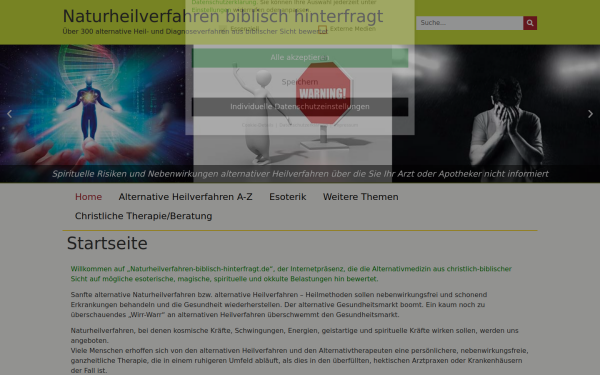The height and width of the screenshot is (375, 600).
Task: Click site title Naturheilverfahren biblisch hinterfragt
Action: [x=223, y=16]
